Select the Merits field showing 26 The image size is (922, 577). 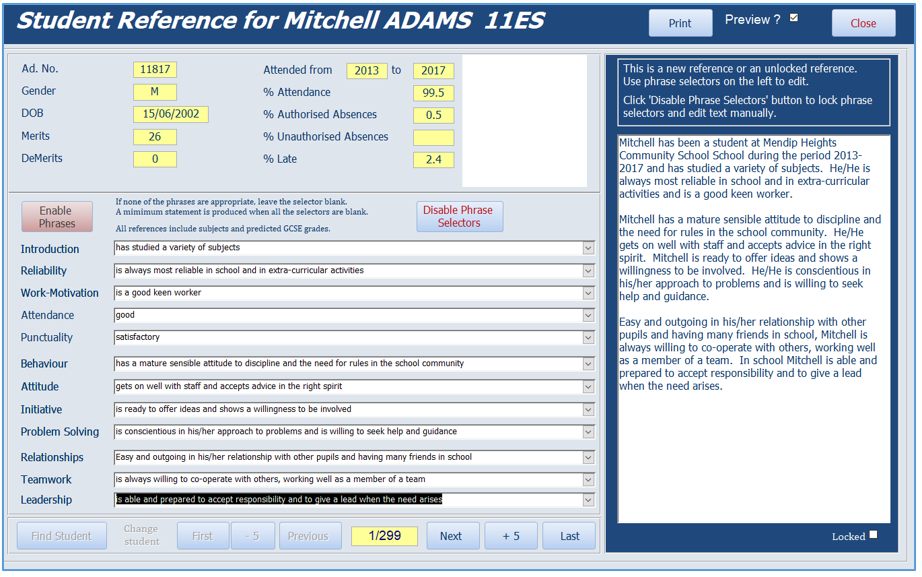pos(155,136)
